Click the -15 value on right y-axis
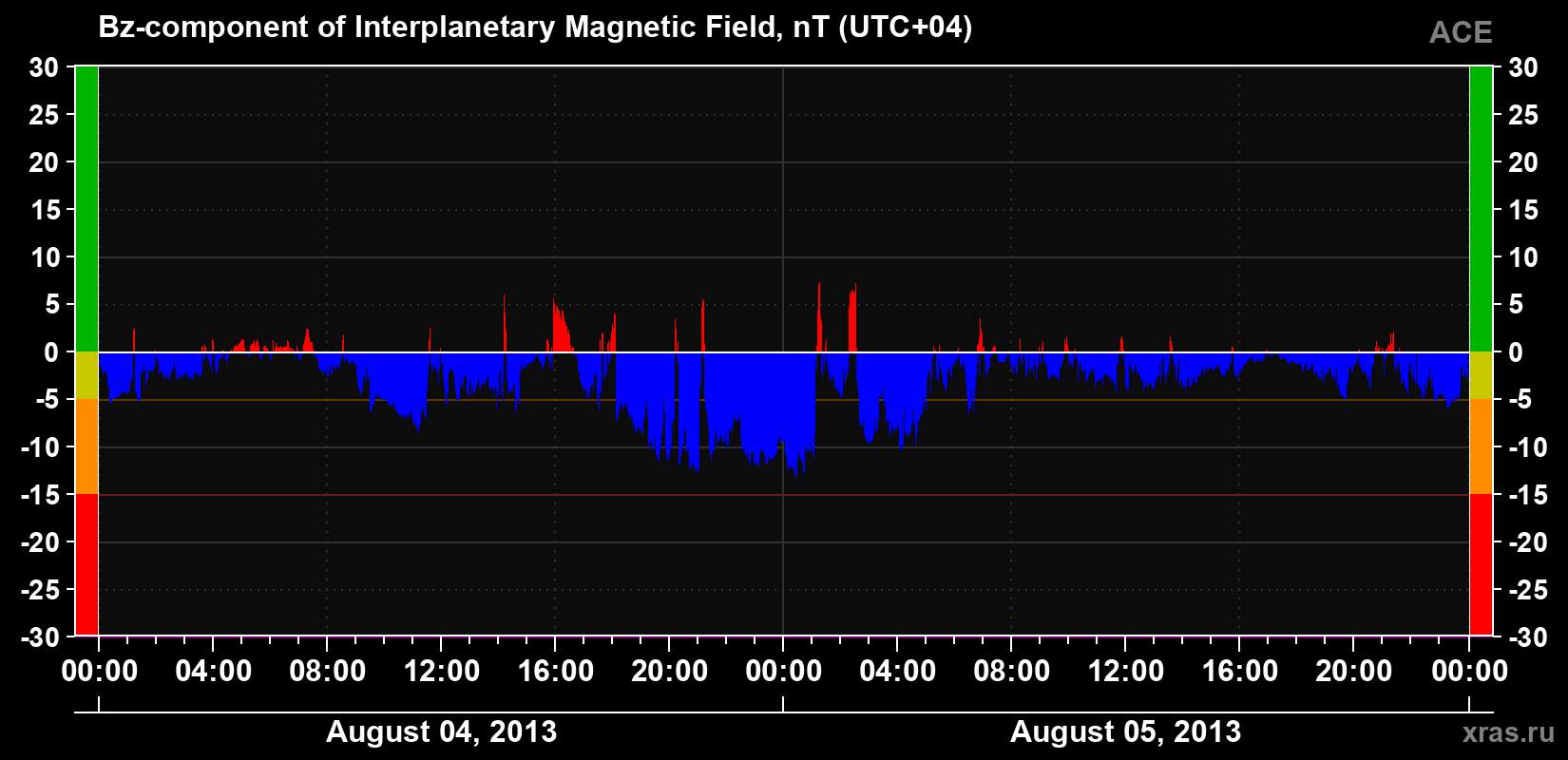Screen dimensions: 1568x760 (1528, 495)
